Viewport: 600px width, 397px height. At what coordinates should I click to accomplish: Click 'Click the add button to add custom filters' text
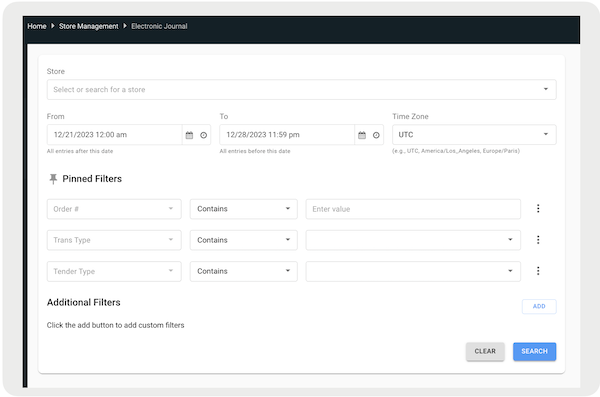pyautogui.click(x=116, y=325)
